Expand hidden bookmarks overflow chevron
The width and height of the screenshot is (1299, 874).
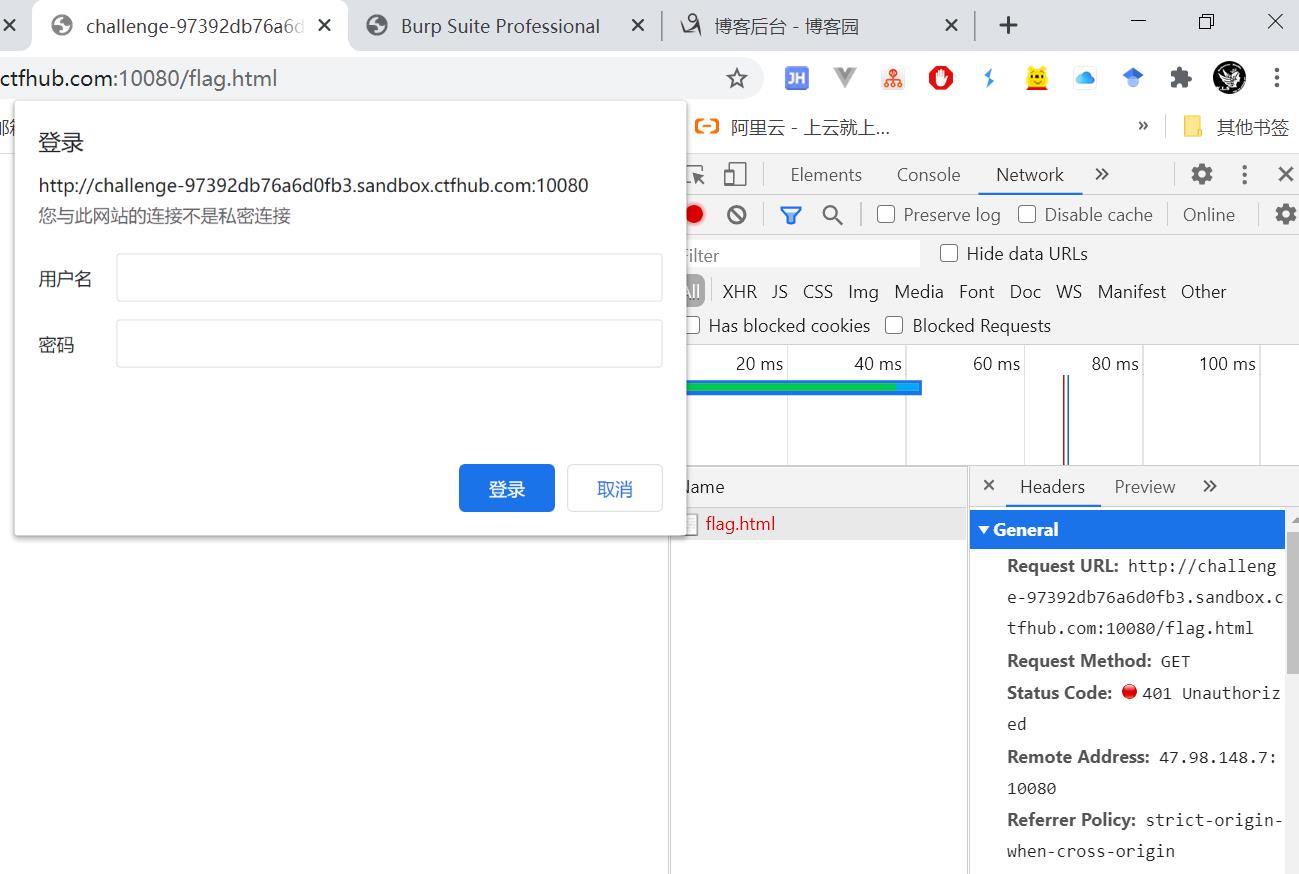pos(1143,126)
